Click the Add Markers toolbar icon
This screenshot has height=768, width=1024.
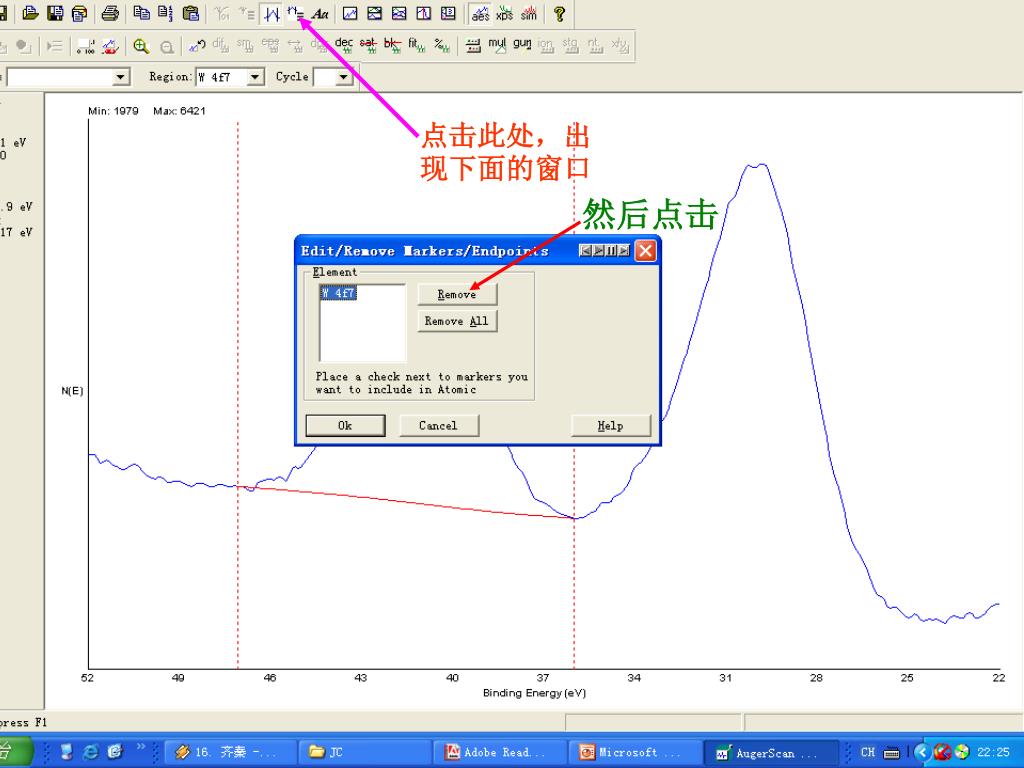point(271,14)
